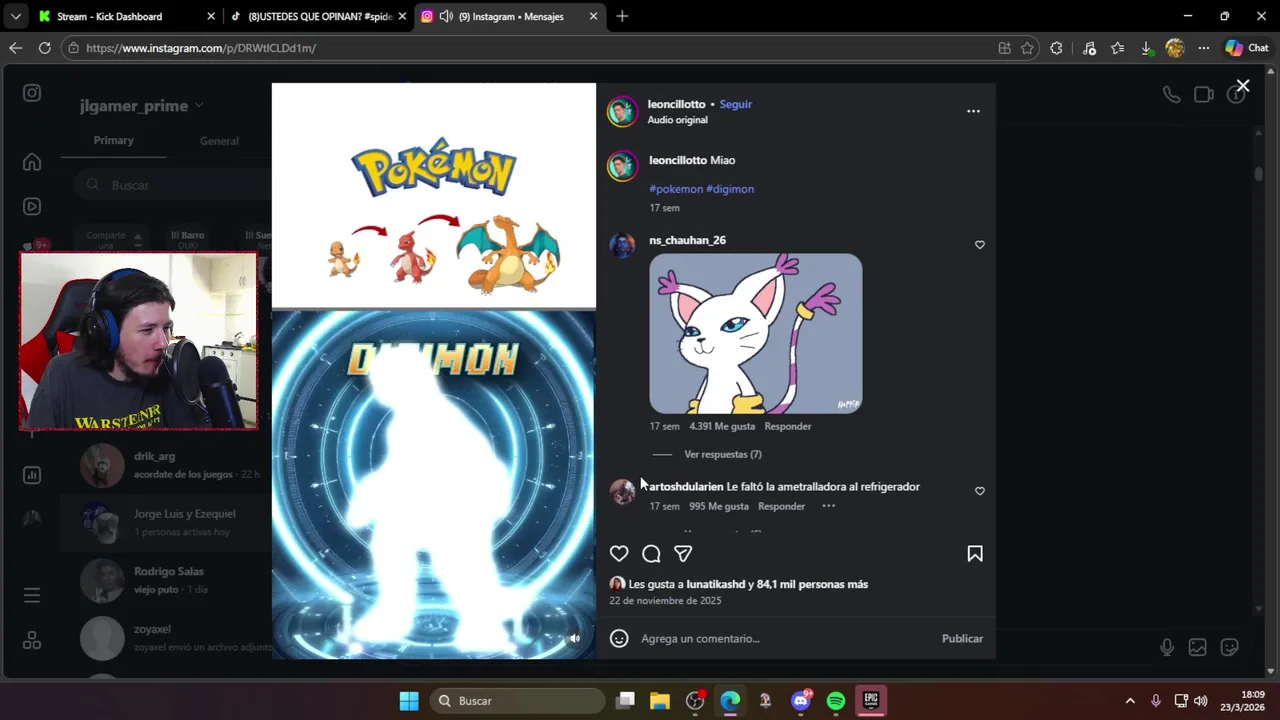The width and height of the screenshot is (1280, 720).
Task: Show hidden system tray icons
Action: click(x=1130, y=701)
